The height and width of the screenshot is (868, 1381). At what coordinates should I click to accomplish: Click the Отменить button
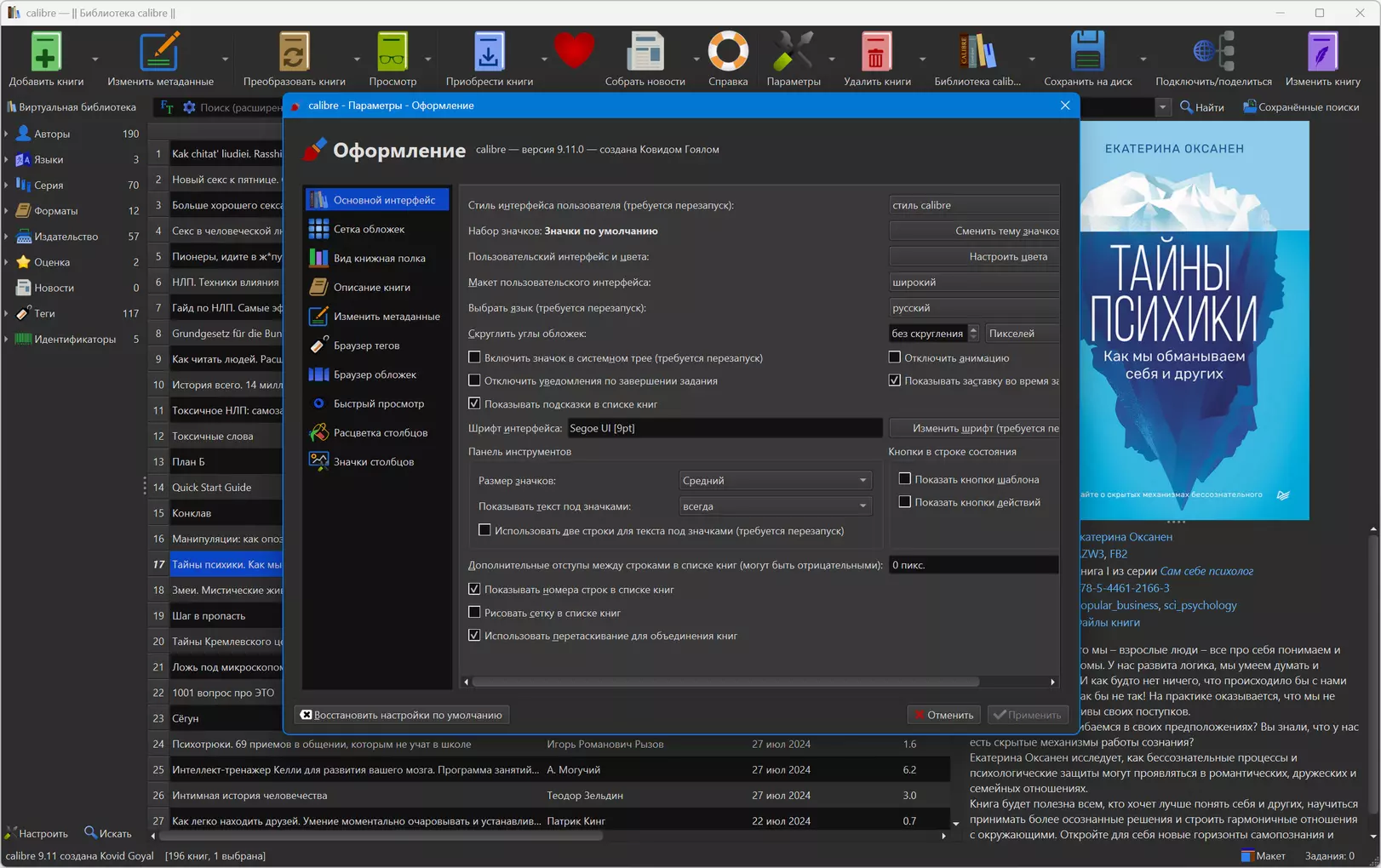943,715
